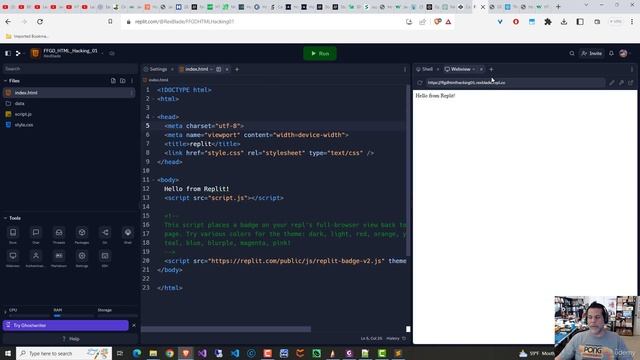Click the browser reload button

pos(40,22)
